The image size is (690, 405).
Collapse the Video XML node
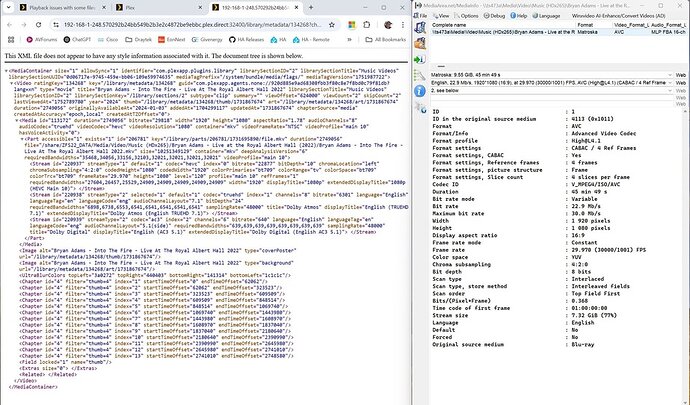coord(11,83)
